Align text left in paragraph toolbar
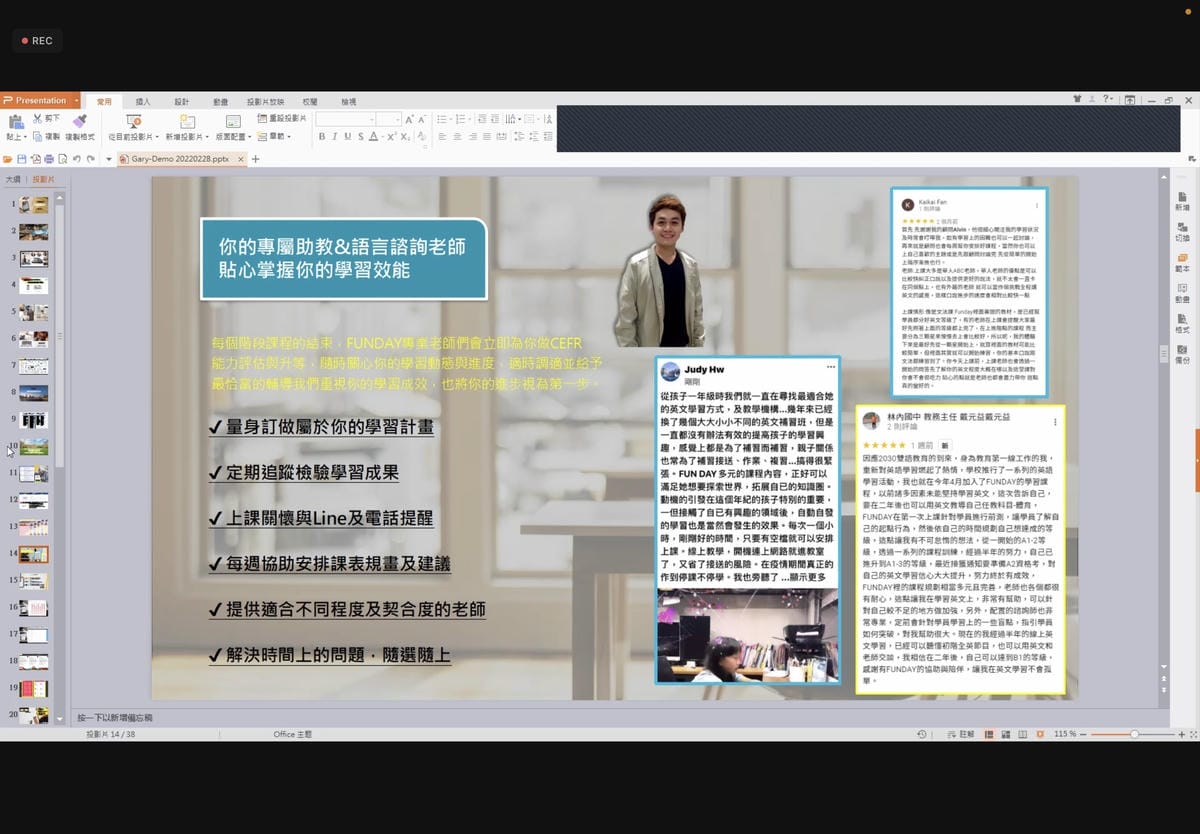 tap(442, 136)
